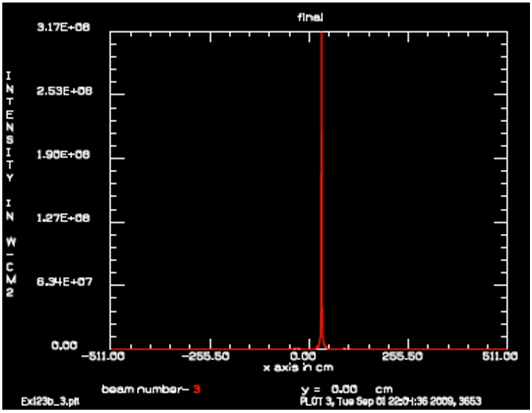Viewport: 532px width, 413px height.
Task: Click the Ex123b_3.plt filename text
Action: coord(50,402)
